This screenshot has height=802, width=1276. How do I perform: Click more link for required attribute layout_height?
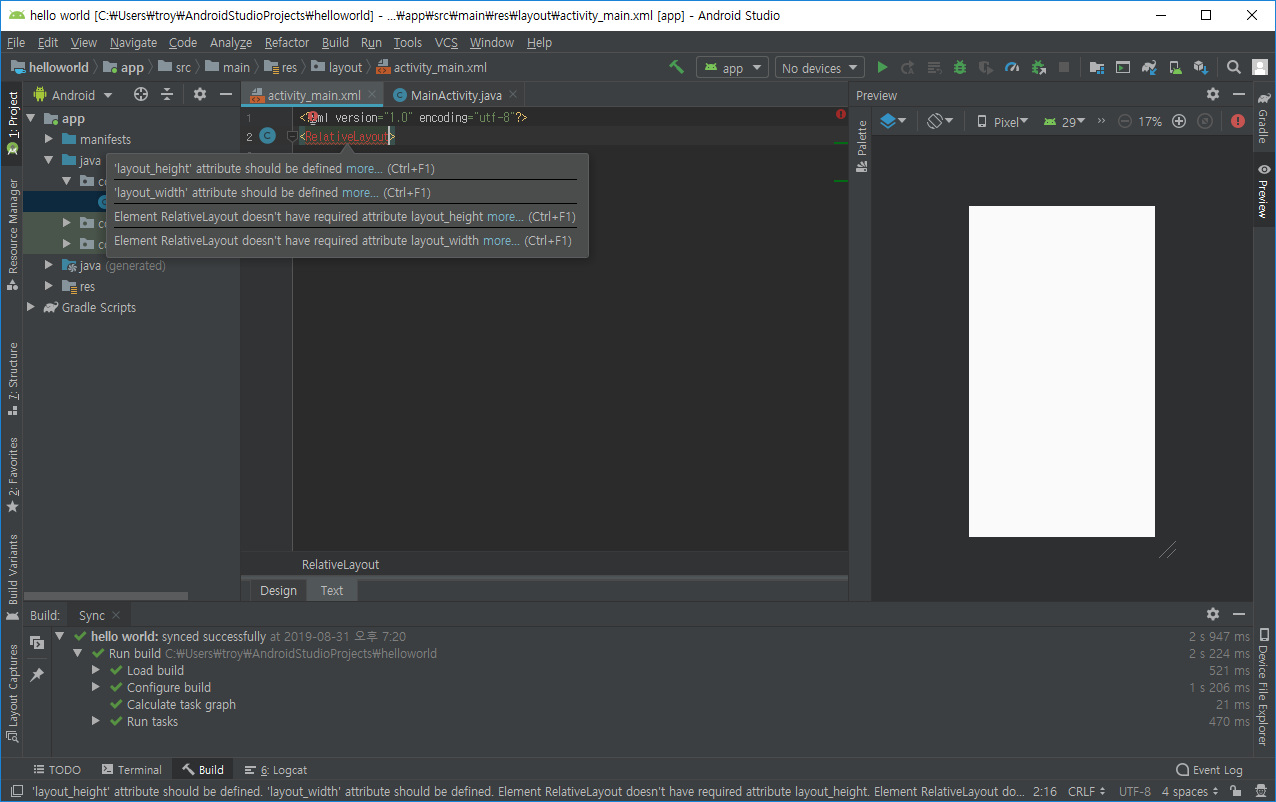pyautogui.click(x=505, y=216)
